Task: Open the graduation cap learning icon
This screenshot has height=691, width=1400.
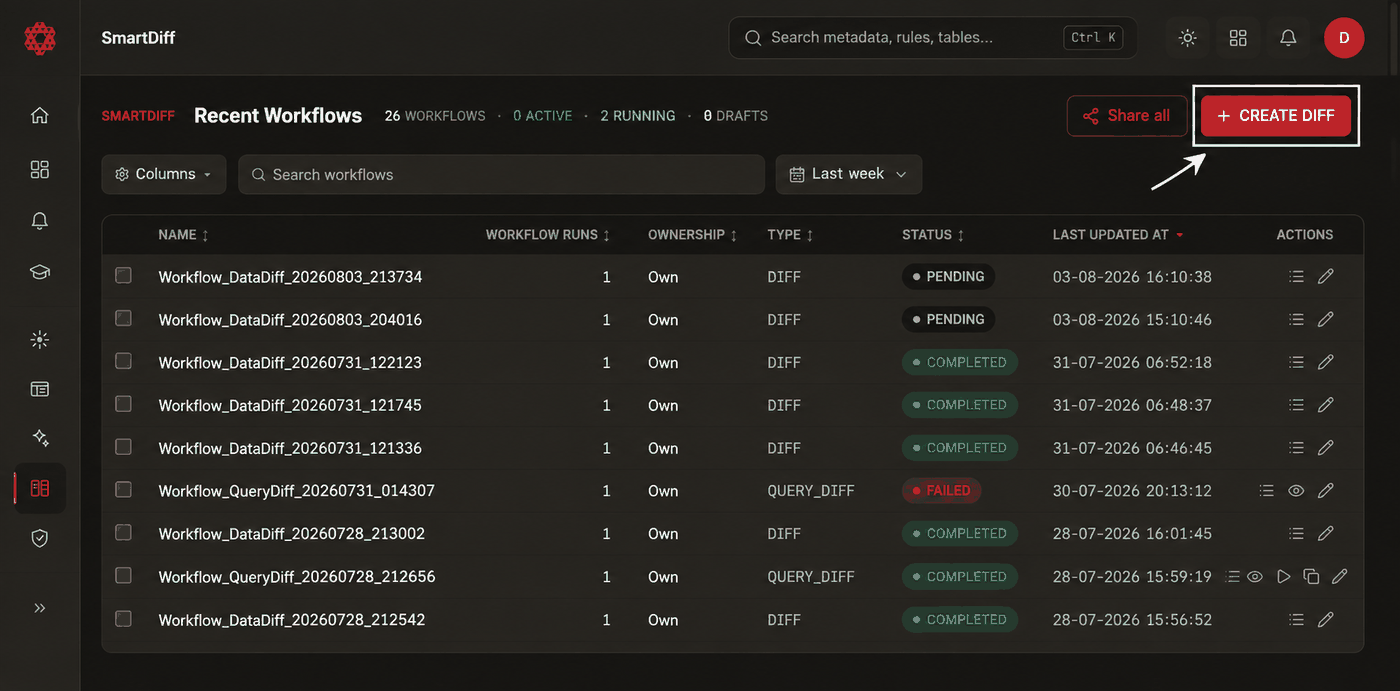Action: point(40,272)
